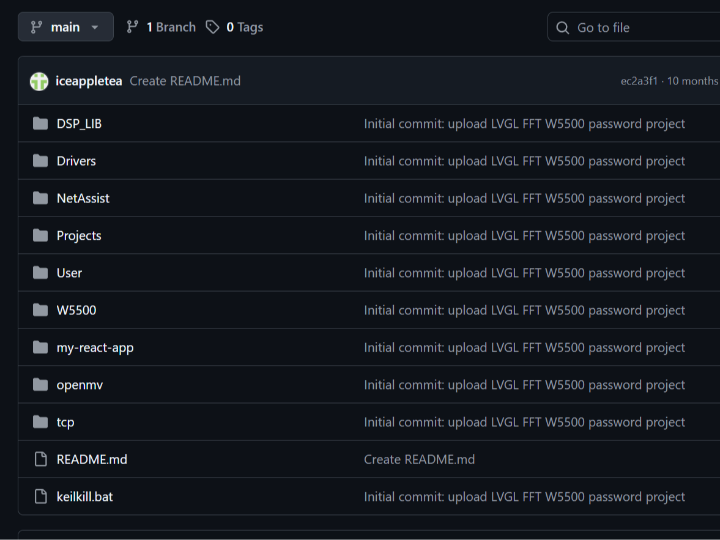Open the iceappletea profile link
This screenshot has width=720, height=540.
pos(89,81)
